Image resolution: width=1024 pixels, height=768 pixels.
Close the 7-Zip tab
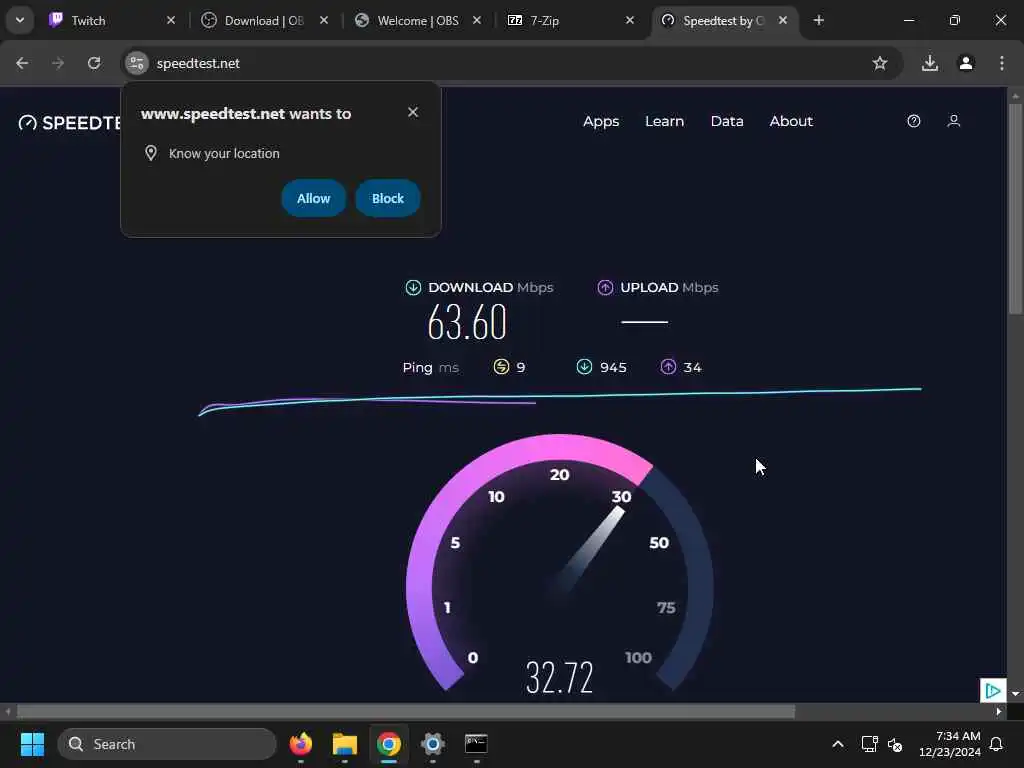[630, 20]
